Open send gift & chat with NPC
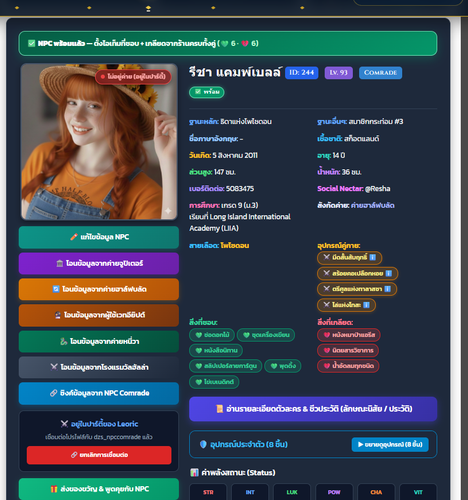 pyautogui.click(x=99, y=489)
